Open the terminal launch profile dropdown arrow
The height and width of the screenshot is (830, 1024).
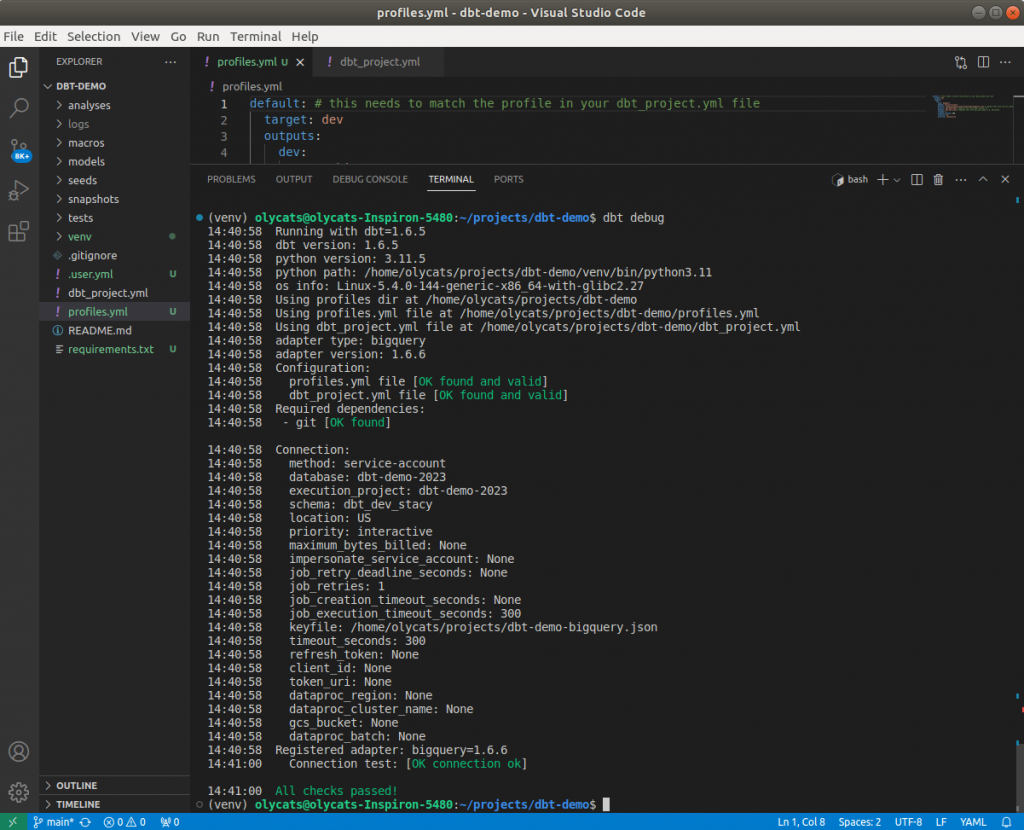[897, 180]
